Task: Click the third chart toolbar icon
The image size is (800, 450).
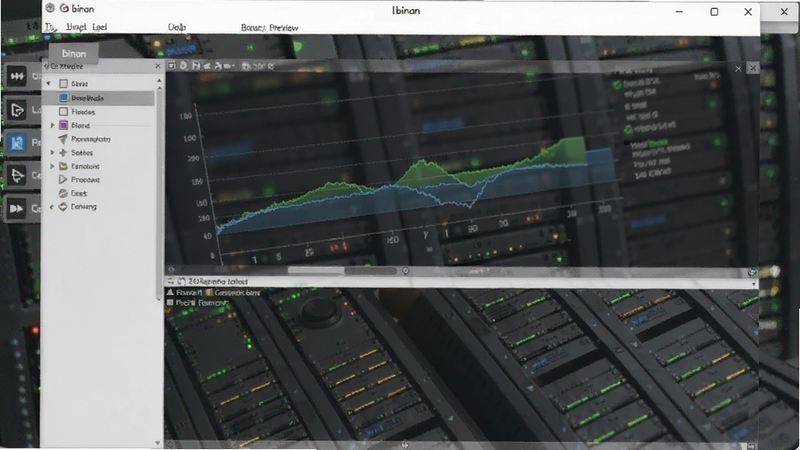Action: pos(196,66)
